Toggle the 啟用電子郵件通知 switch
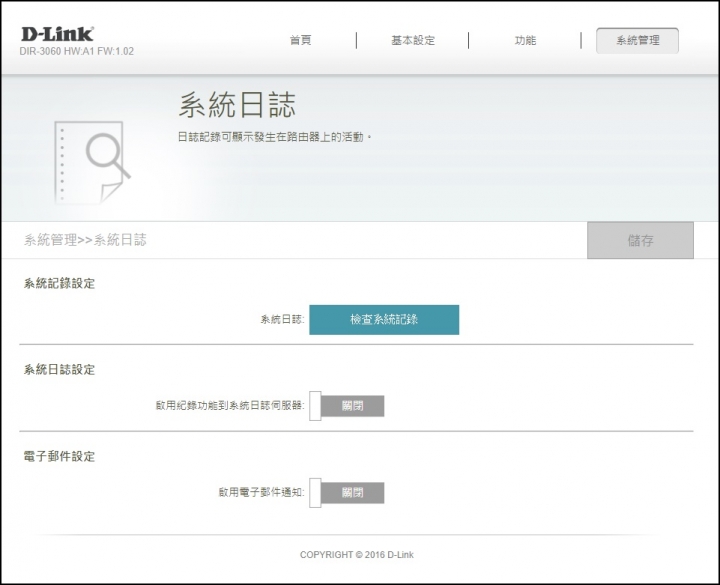 point(347,493)
